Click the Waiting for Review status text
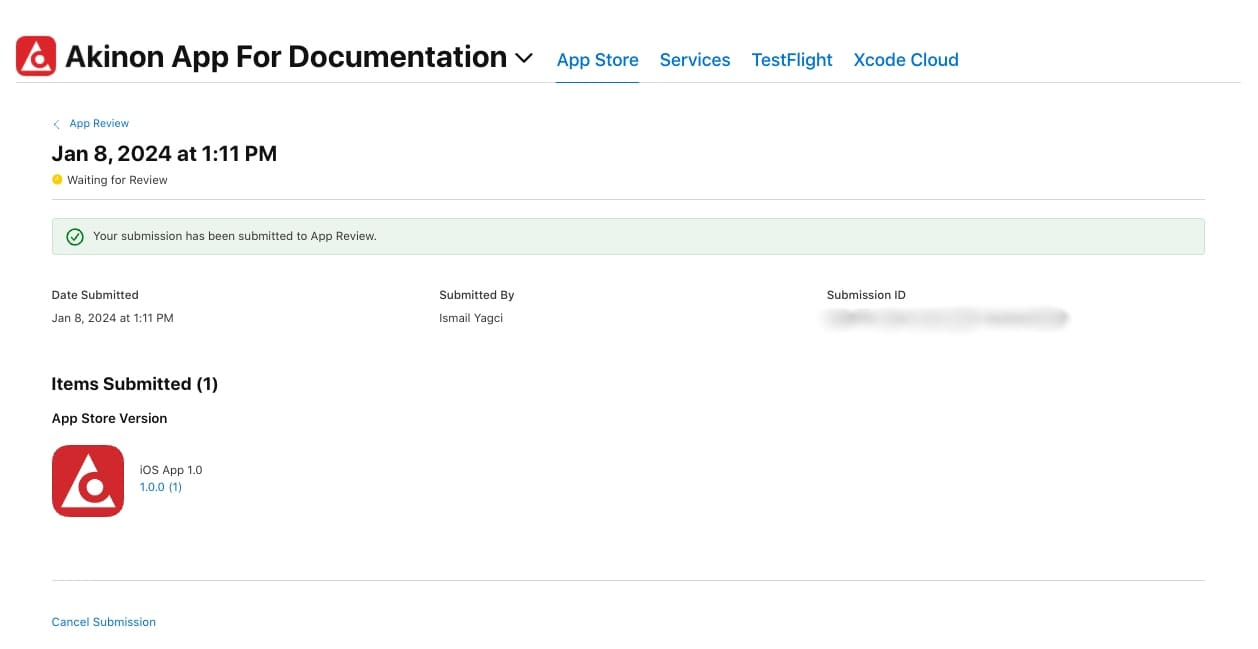The image size is (1258, 649). click(117, 180)
